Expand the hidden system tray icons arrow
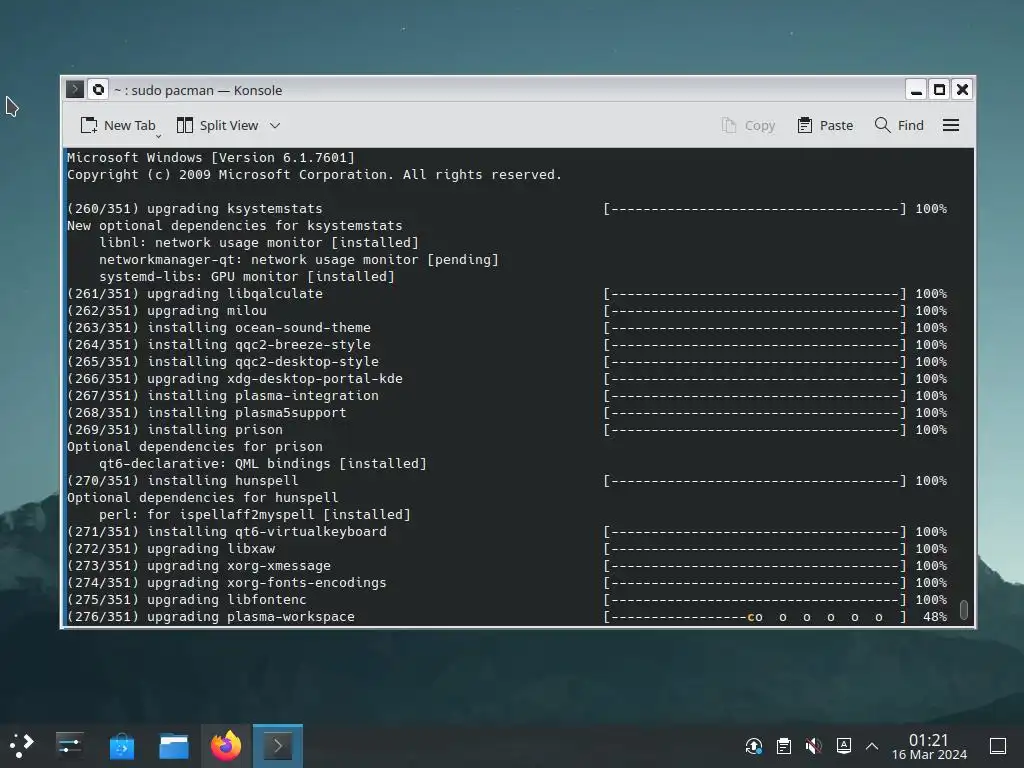1024x768 pixels. coord(872,746)
